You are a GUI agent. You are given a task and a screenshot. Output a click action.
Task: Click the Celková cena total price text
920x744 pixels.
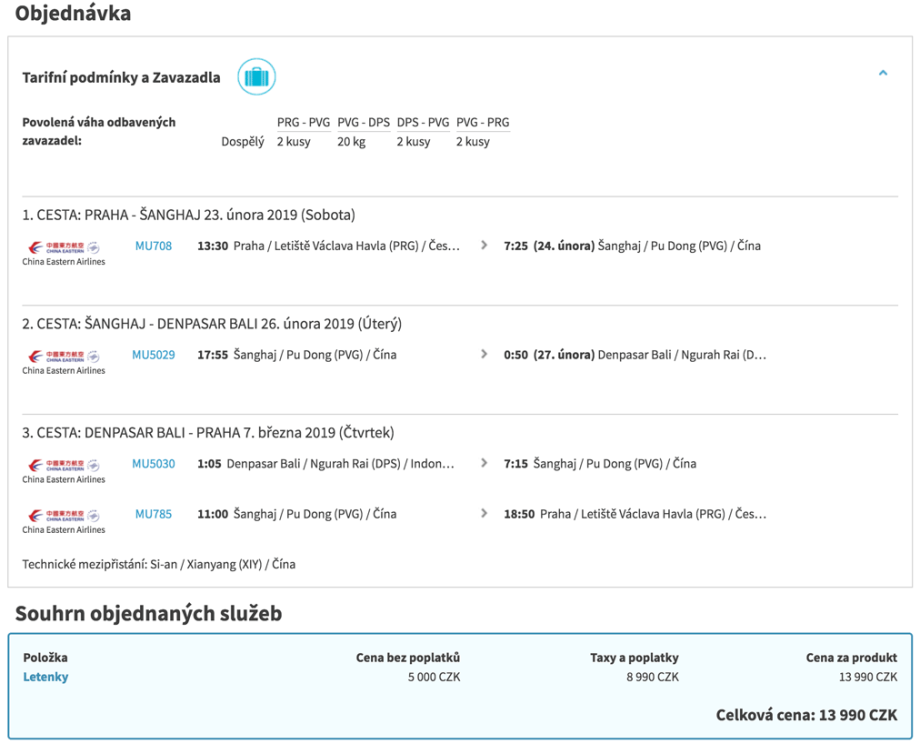pyautogui.click(x=806, y=715)
